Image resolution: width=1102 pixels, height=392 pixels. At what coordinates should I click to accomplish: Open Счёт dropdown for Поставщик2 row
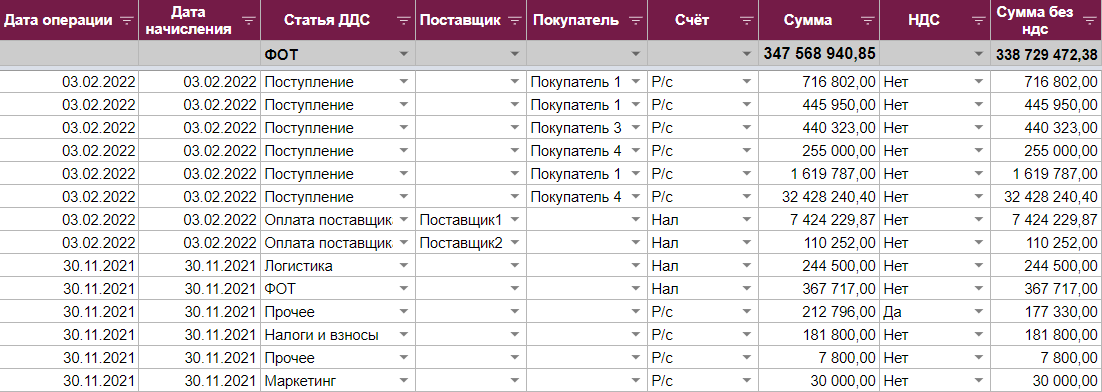(x=746, y=243)
